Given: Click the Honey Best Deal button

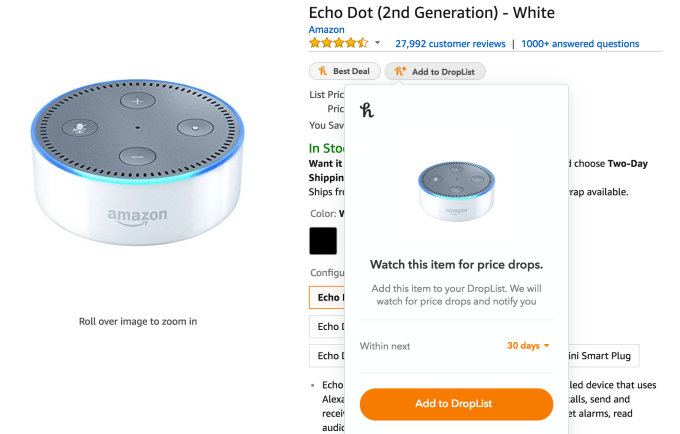Looking at the screenshot, I should coord(345,72).
